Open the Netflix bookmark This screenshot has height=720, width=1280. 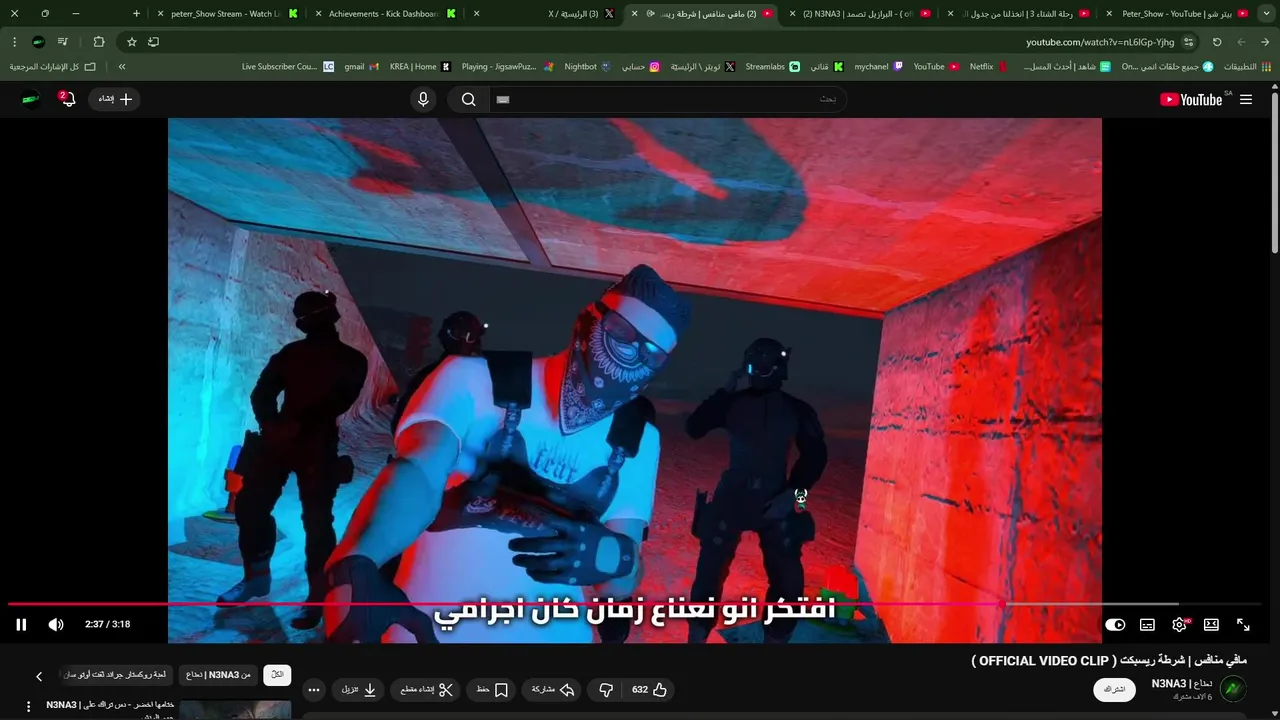pos(988,67)
